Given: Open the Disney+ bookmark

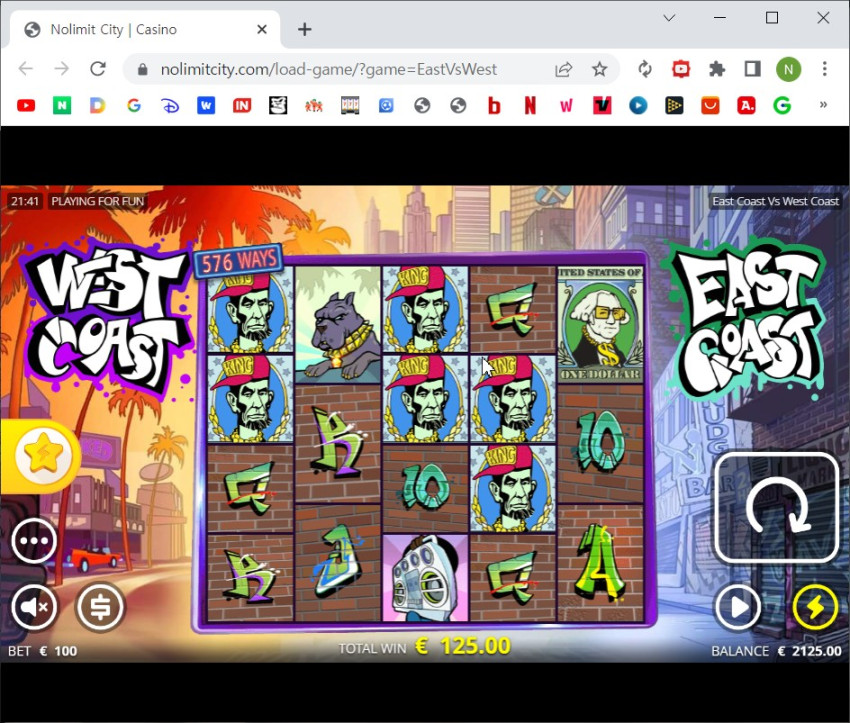Looking at the screenshot, I should (x=170, y=105).
